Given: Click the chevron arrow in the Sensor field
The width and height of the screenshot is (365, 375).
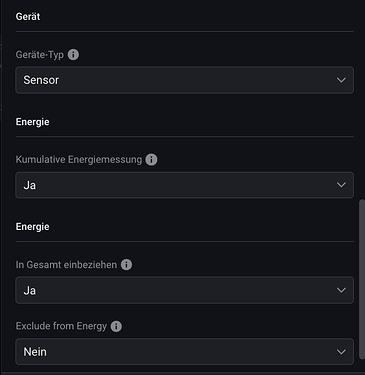Looking at the screenshot, I should 341,80.
